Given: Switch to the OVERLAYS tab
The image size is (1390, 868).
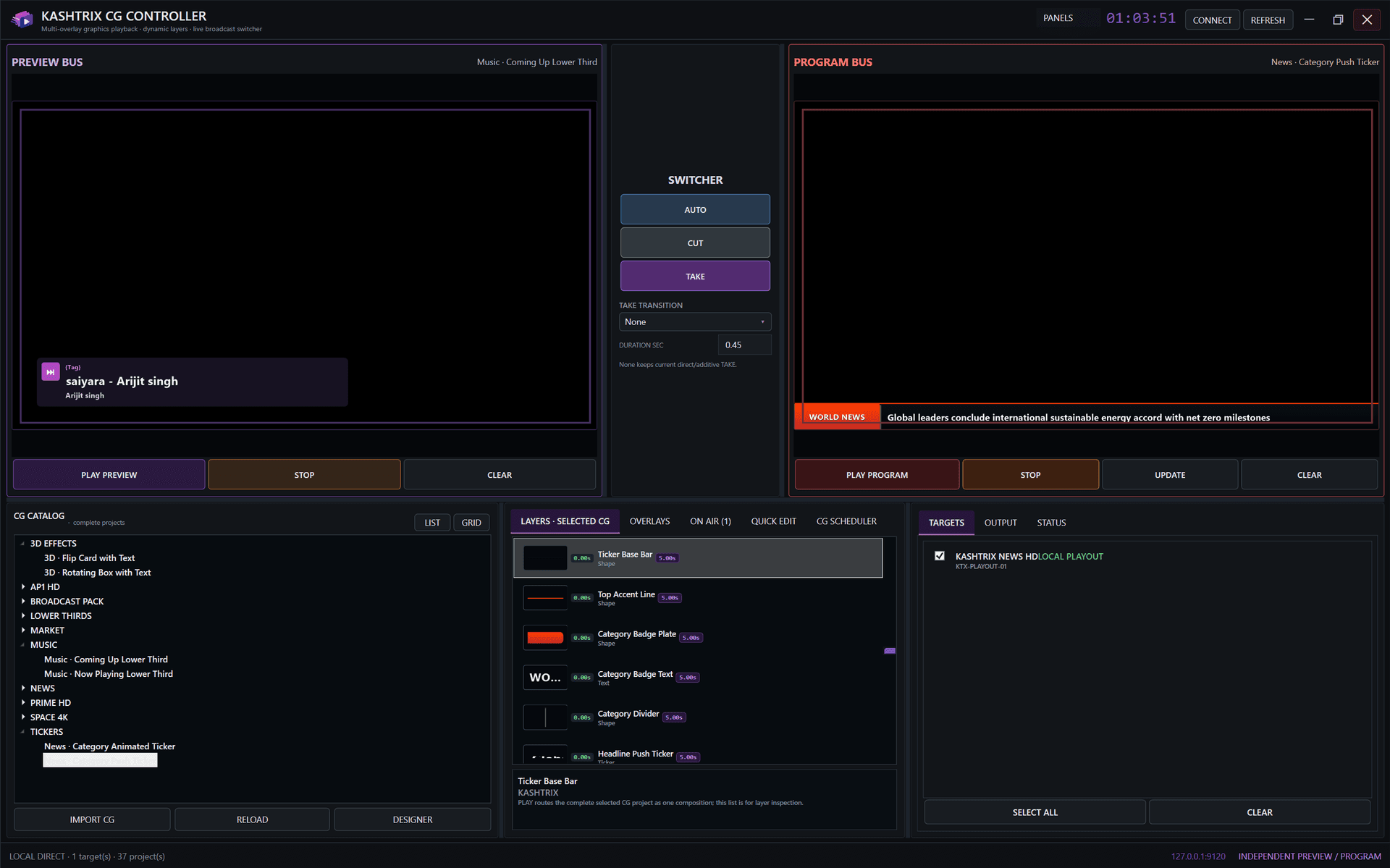Looking at the screenshot, I should coord(649,521).
